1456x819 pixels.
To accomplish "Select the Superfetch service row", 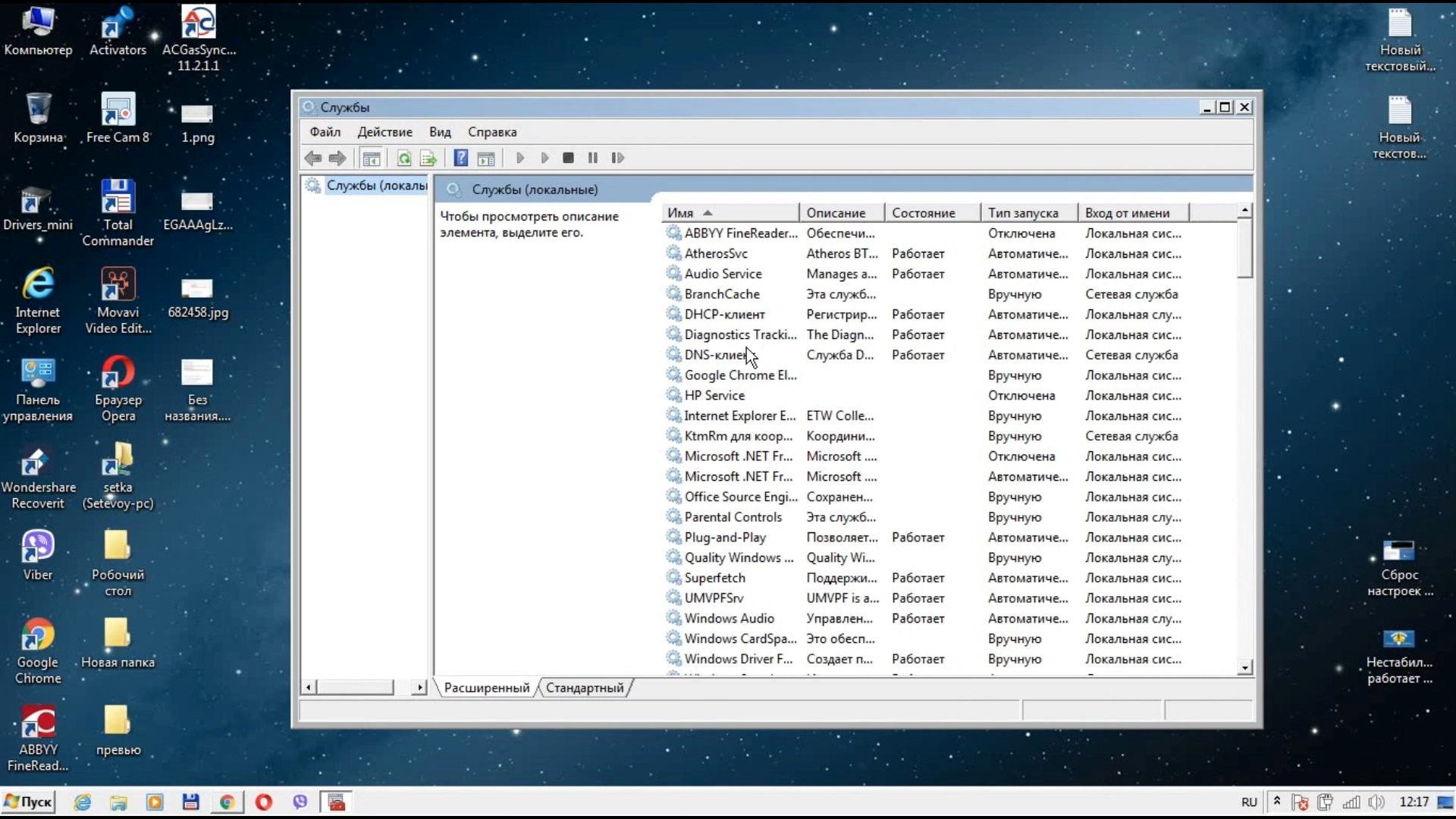I will click(714, 578).
